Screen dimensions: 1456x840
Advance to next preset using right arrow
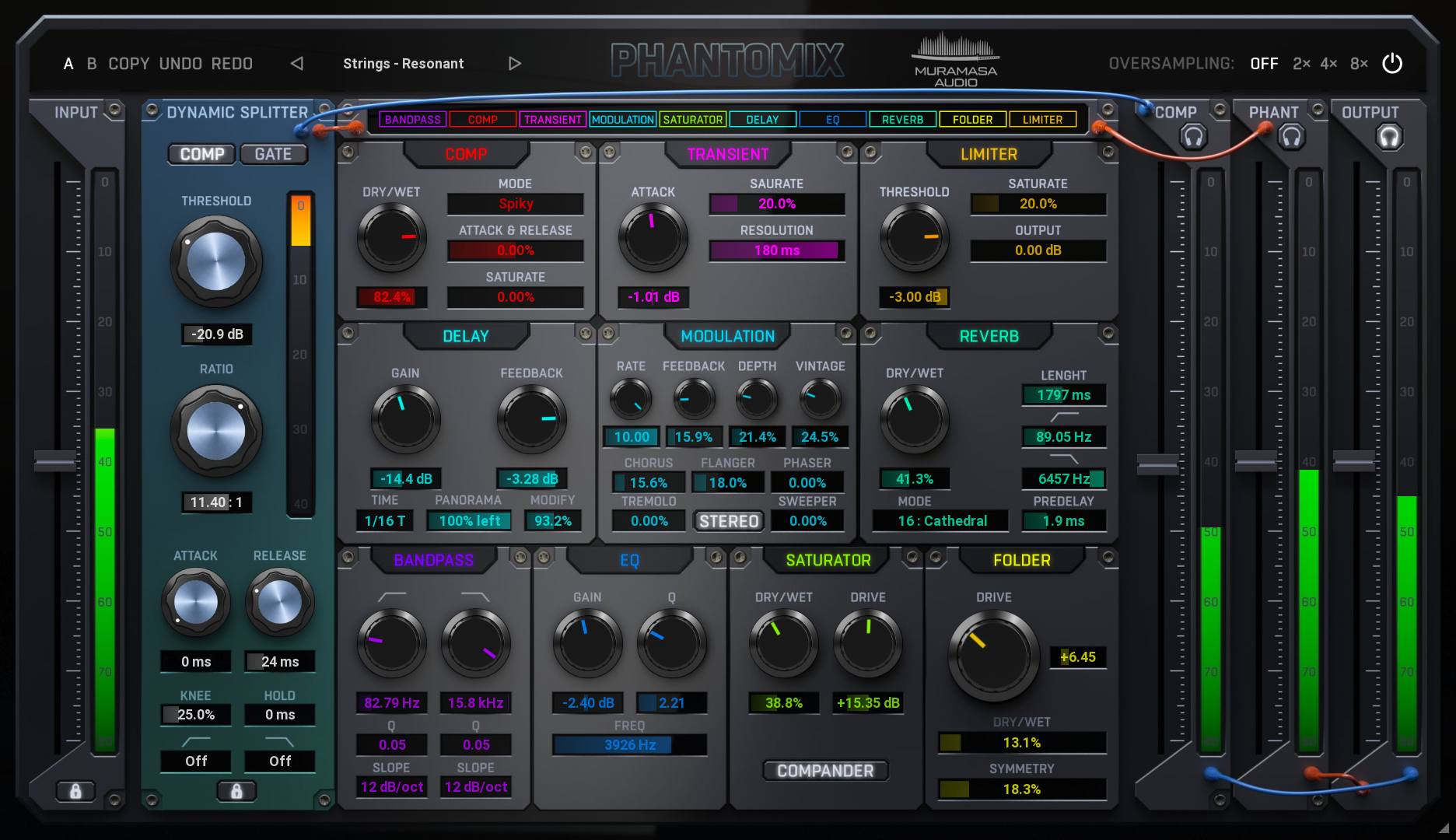[x=514, y=63]
